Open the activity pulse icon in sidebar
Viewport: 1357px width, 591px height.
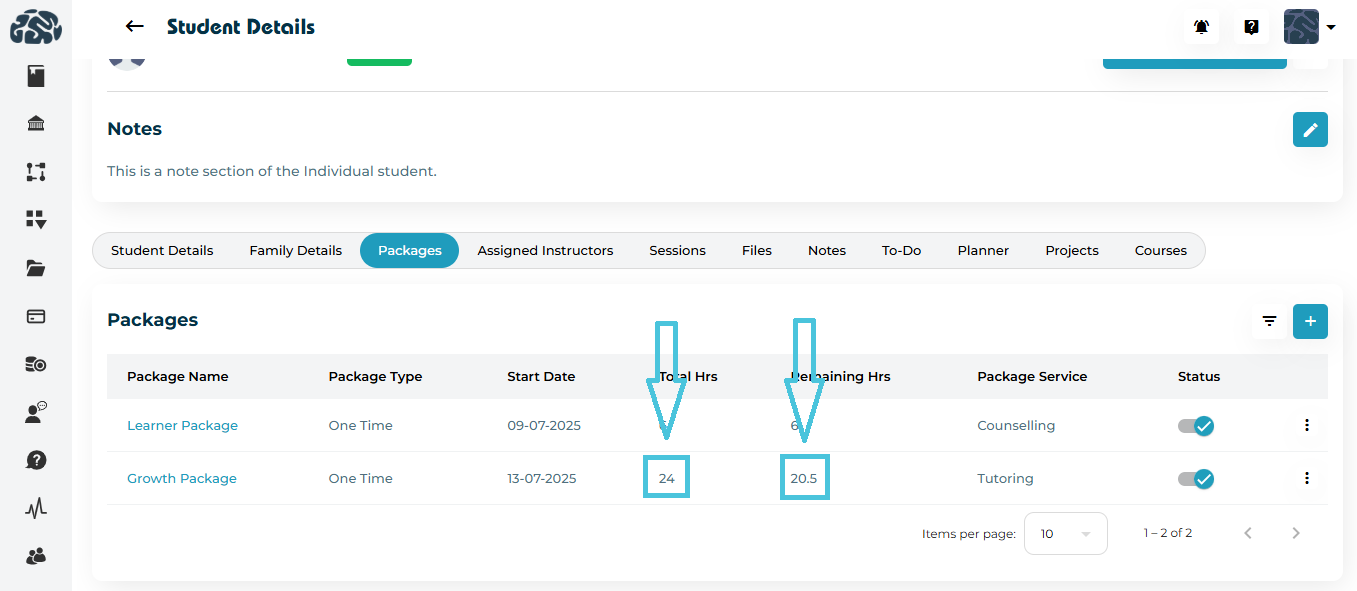(x=36, y=508)
